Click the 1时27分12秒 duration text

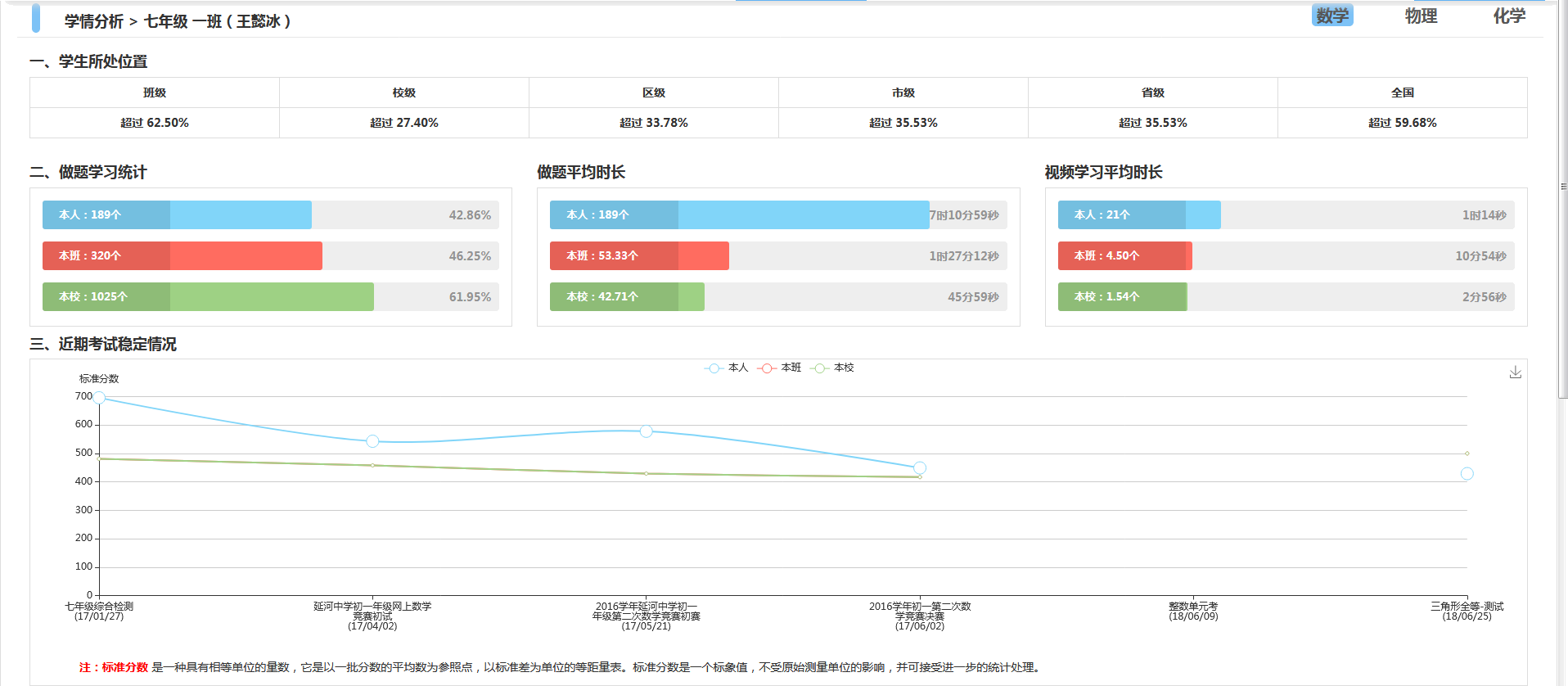pyautogui.click(x=964, y=256)
